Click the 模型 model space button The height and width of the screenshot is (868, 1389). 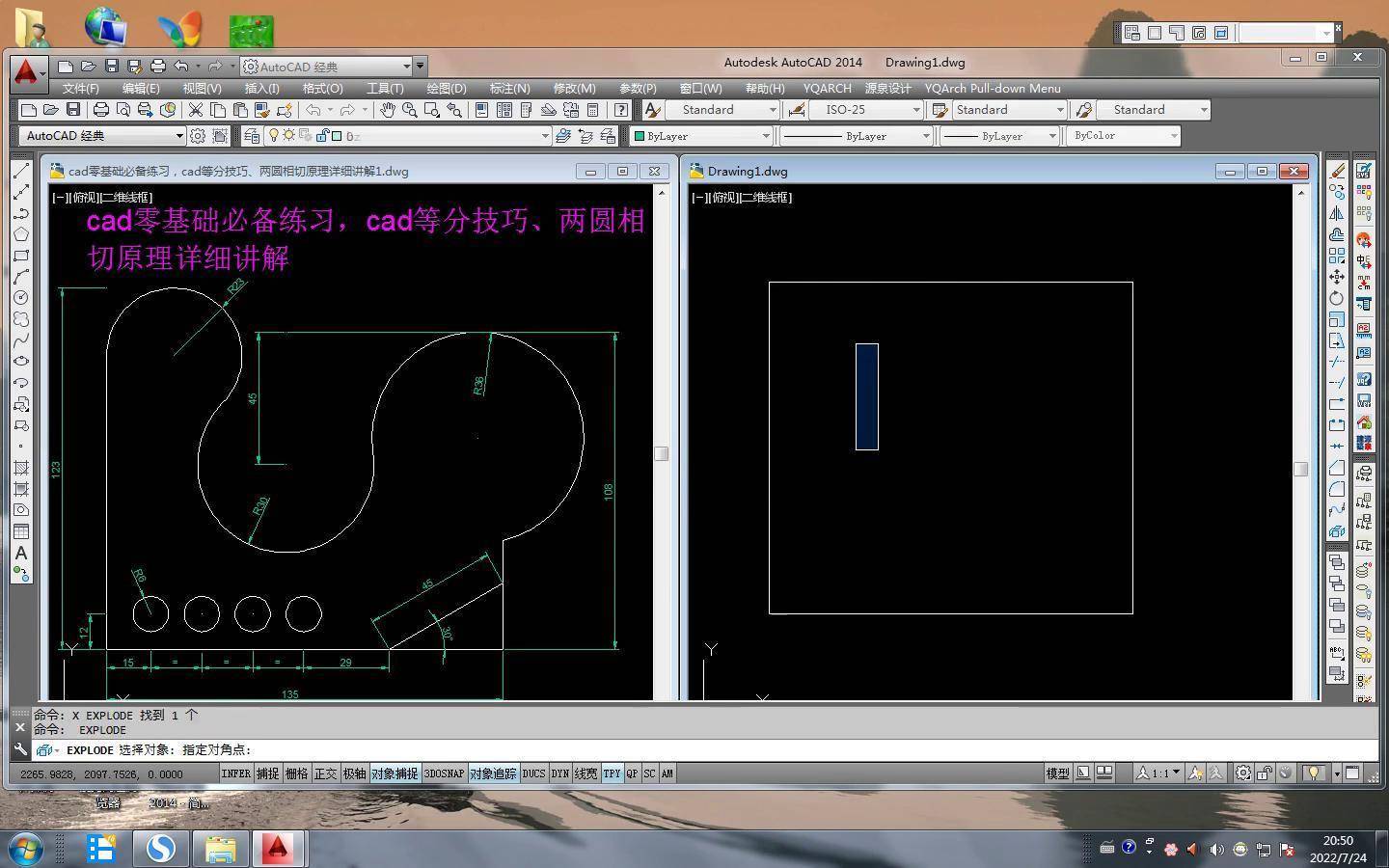[x=1057, y=773]
